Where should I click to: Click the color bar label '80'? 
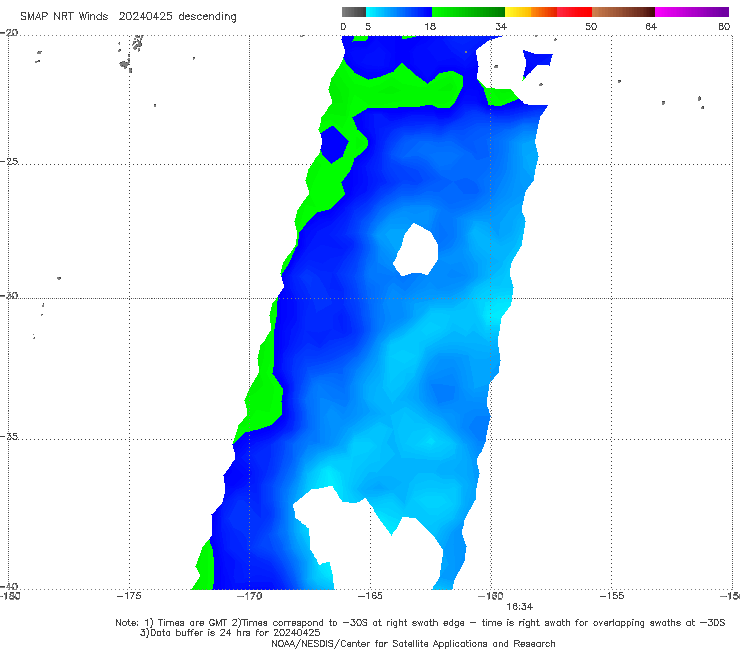tap(724, 26)
